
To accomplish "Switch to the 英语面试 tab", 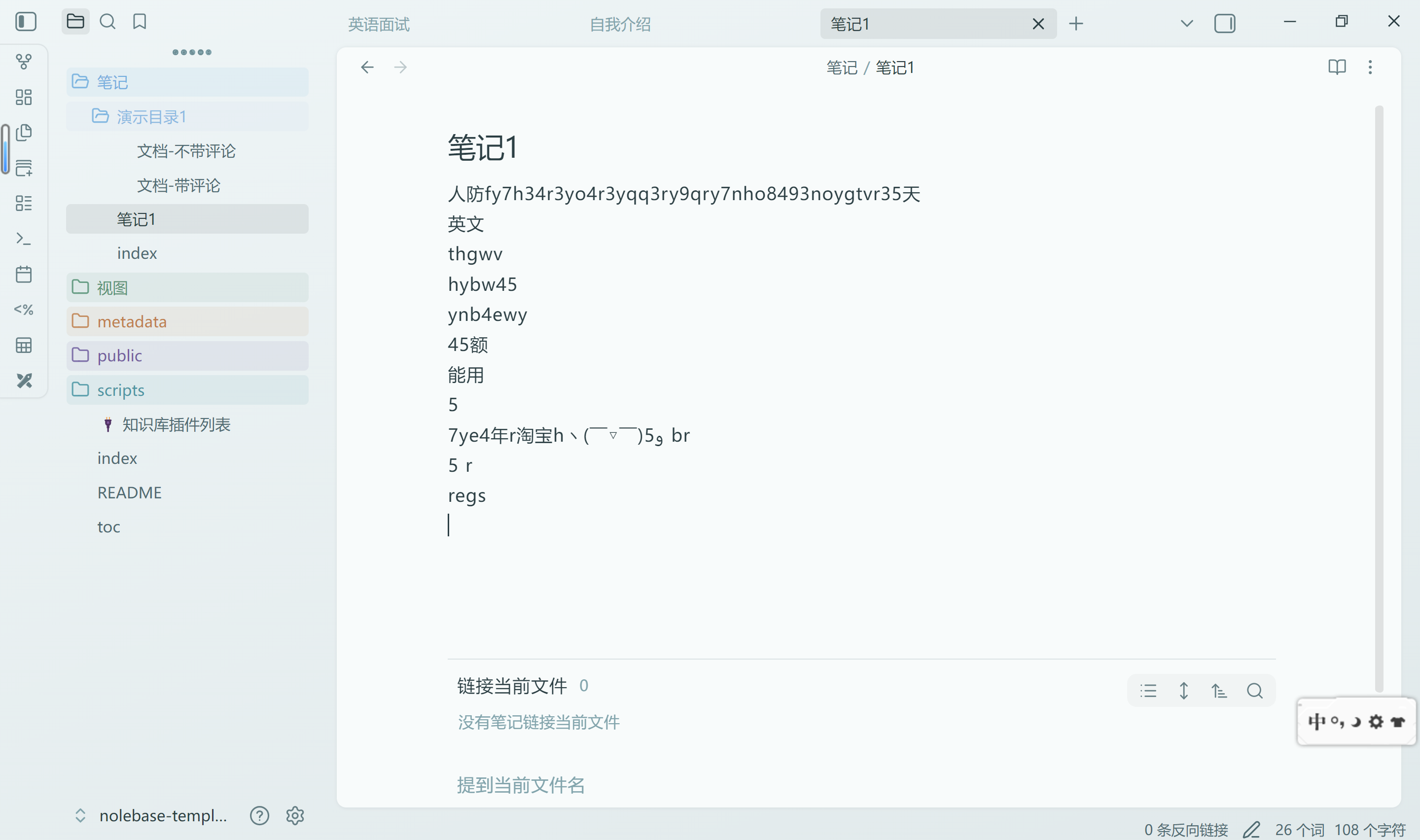I will (379, 24).
